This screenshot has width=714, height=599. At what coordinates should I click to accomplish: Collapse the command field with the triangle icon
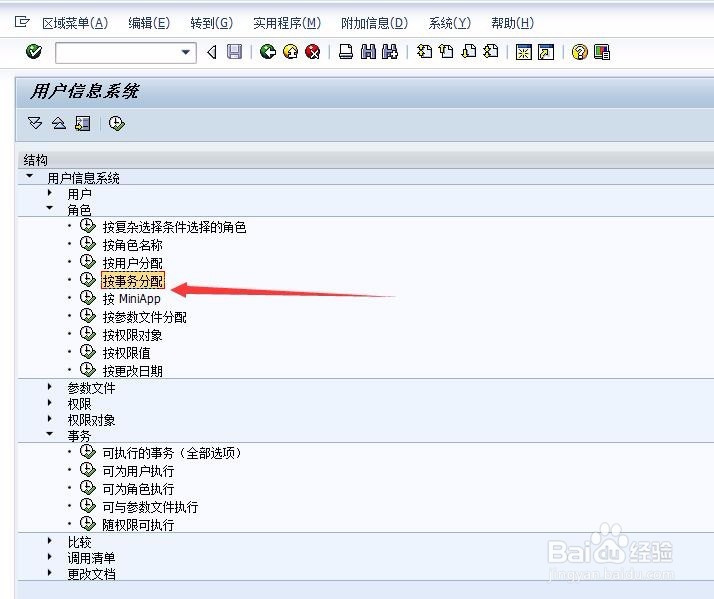[211, 52]
